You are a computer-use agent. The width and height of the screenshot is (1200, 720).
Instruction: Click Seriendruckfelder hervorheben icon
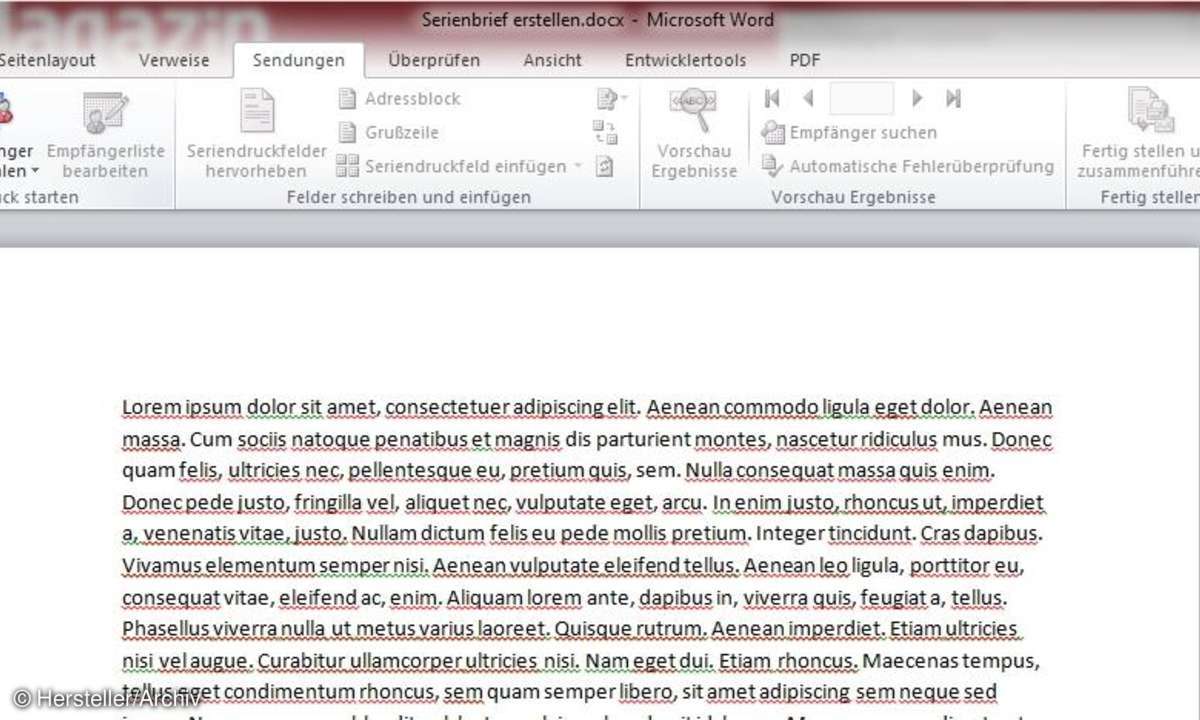[x=256, y=135]
